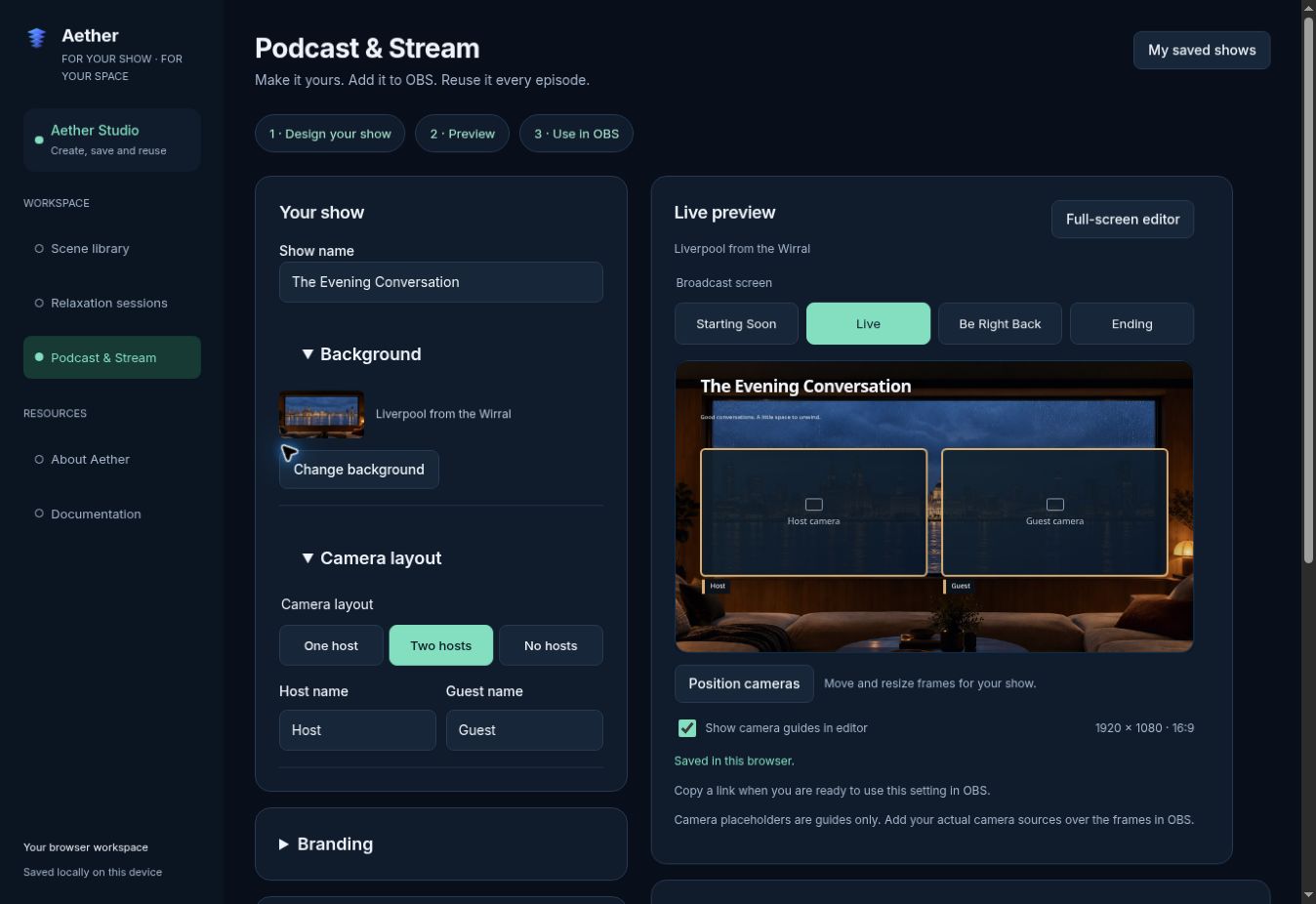1316x904 pixels.
Task: Click the Show name input field
Action: tap(441, 282)
